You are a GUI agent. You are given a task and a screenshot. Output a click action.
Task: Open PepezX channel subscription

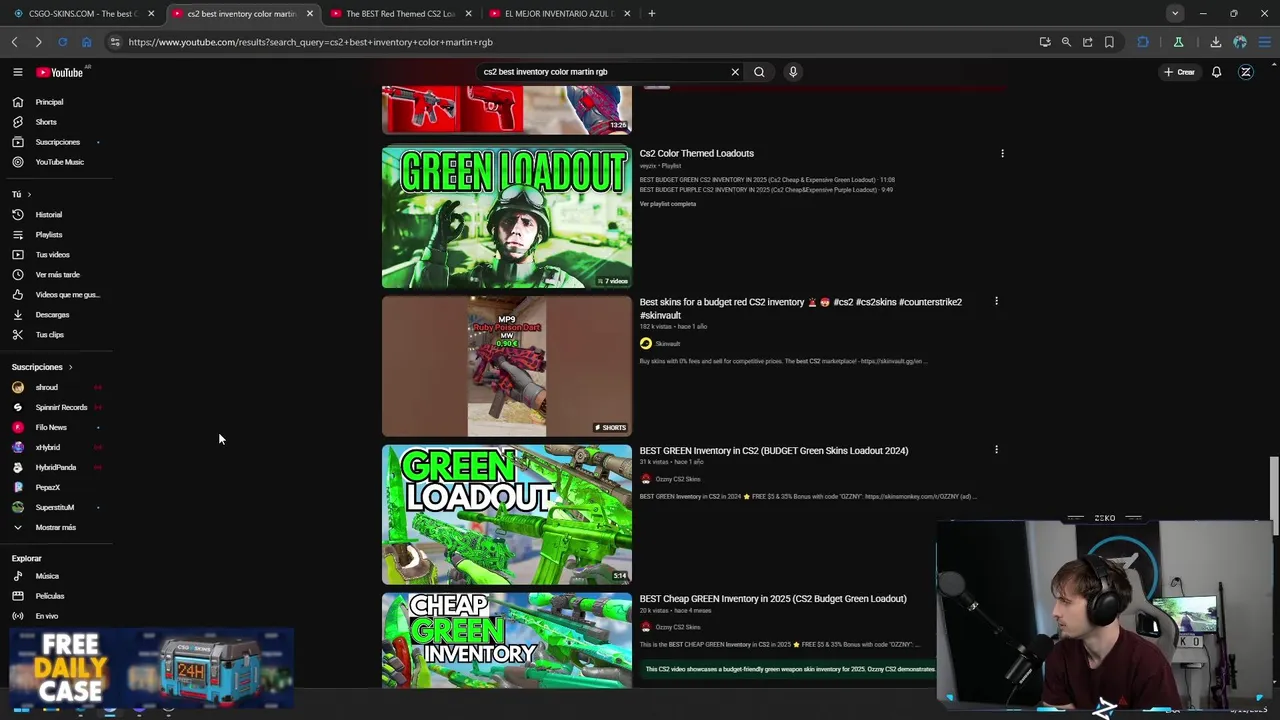pos(47,487)
